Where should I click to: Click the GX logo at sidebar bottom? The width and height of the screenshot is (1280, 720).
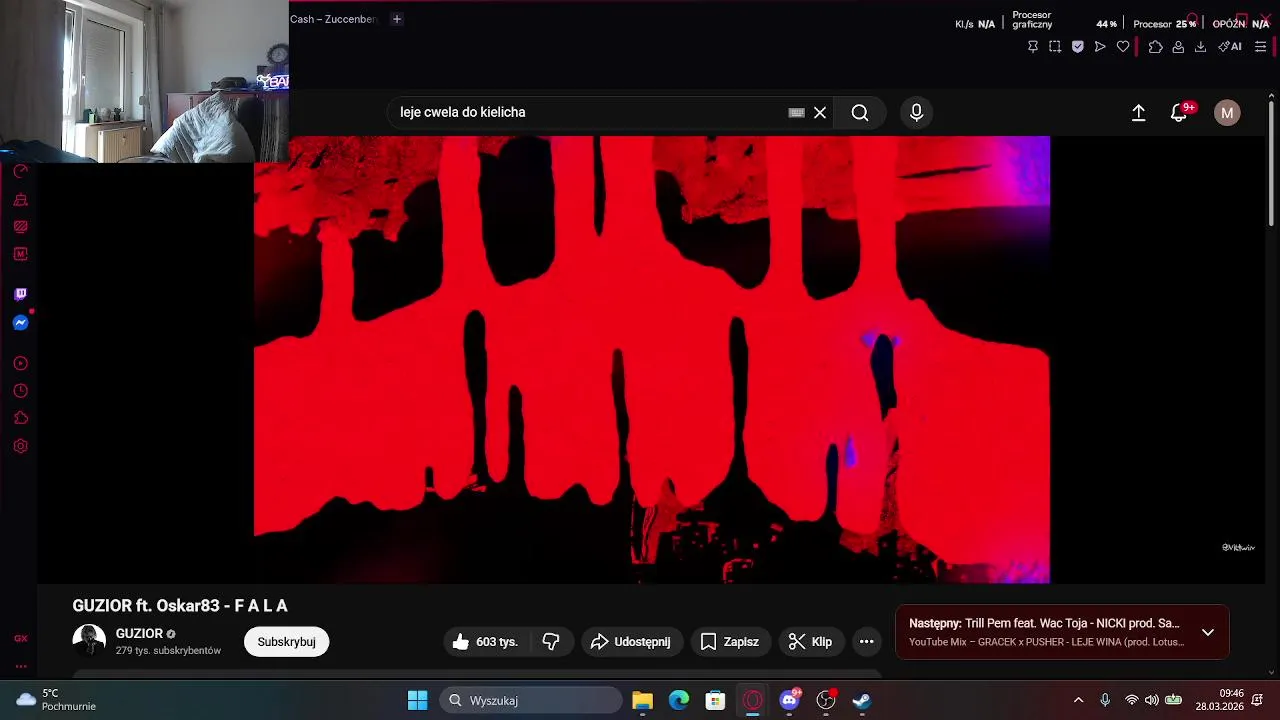[x=20, y=639]
